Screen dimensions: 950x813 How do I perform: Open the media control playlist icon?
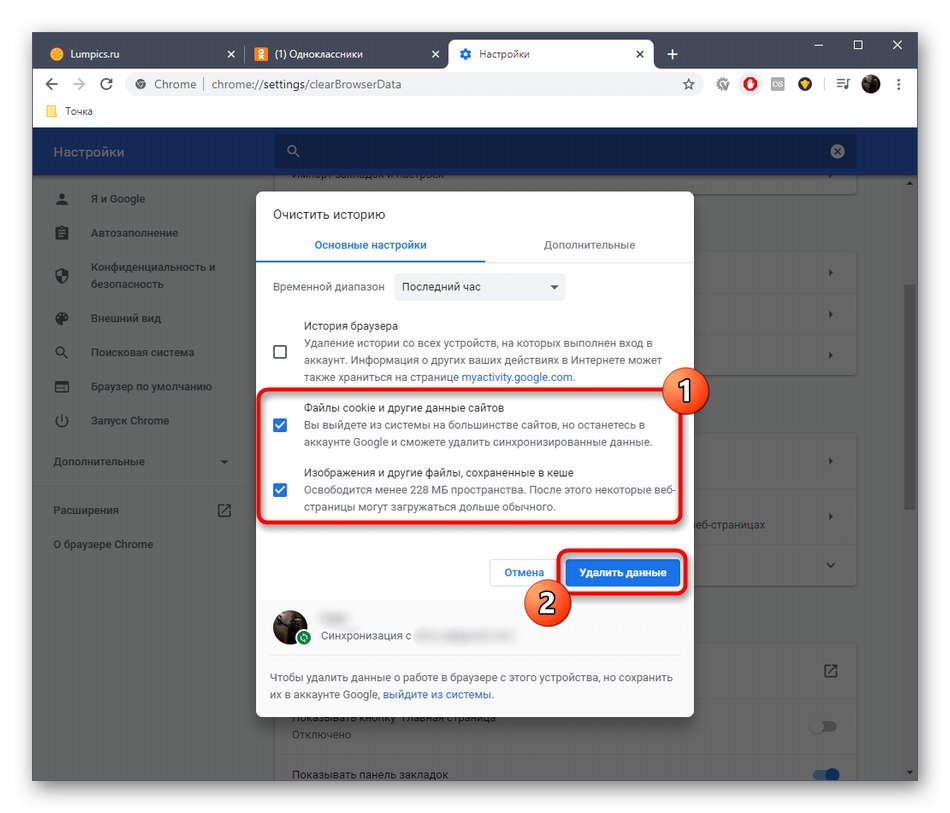[x=843, y=84]
